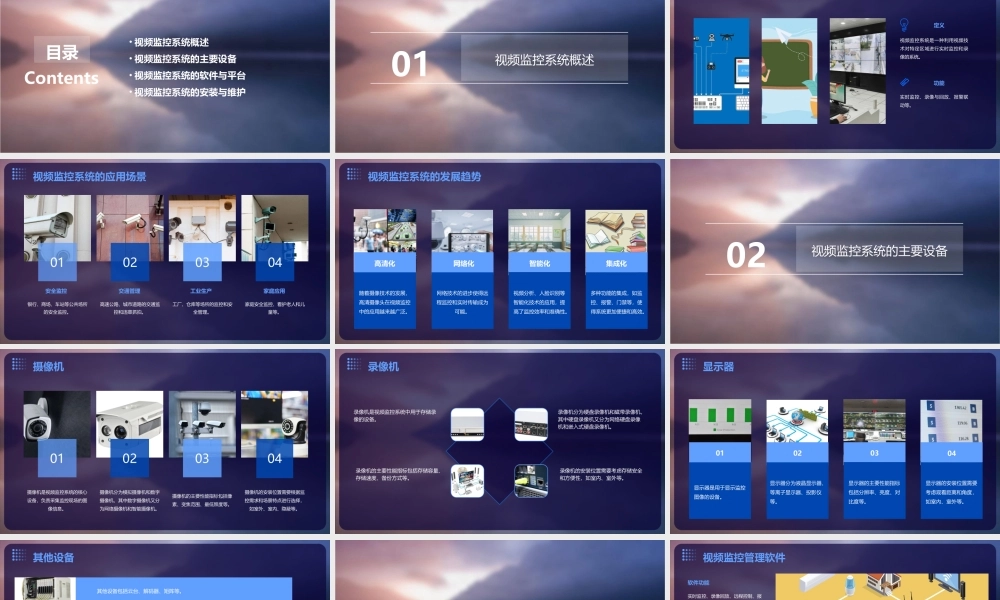Screen dimensions: 1000x600
Task: Open the green chalkboard illustration
Action: click(789, 71)
